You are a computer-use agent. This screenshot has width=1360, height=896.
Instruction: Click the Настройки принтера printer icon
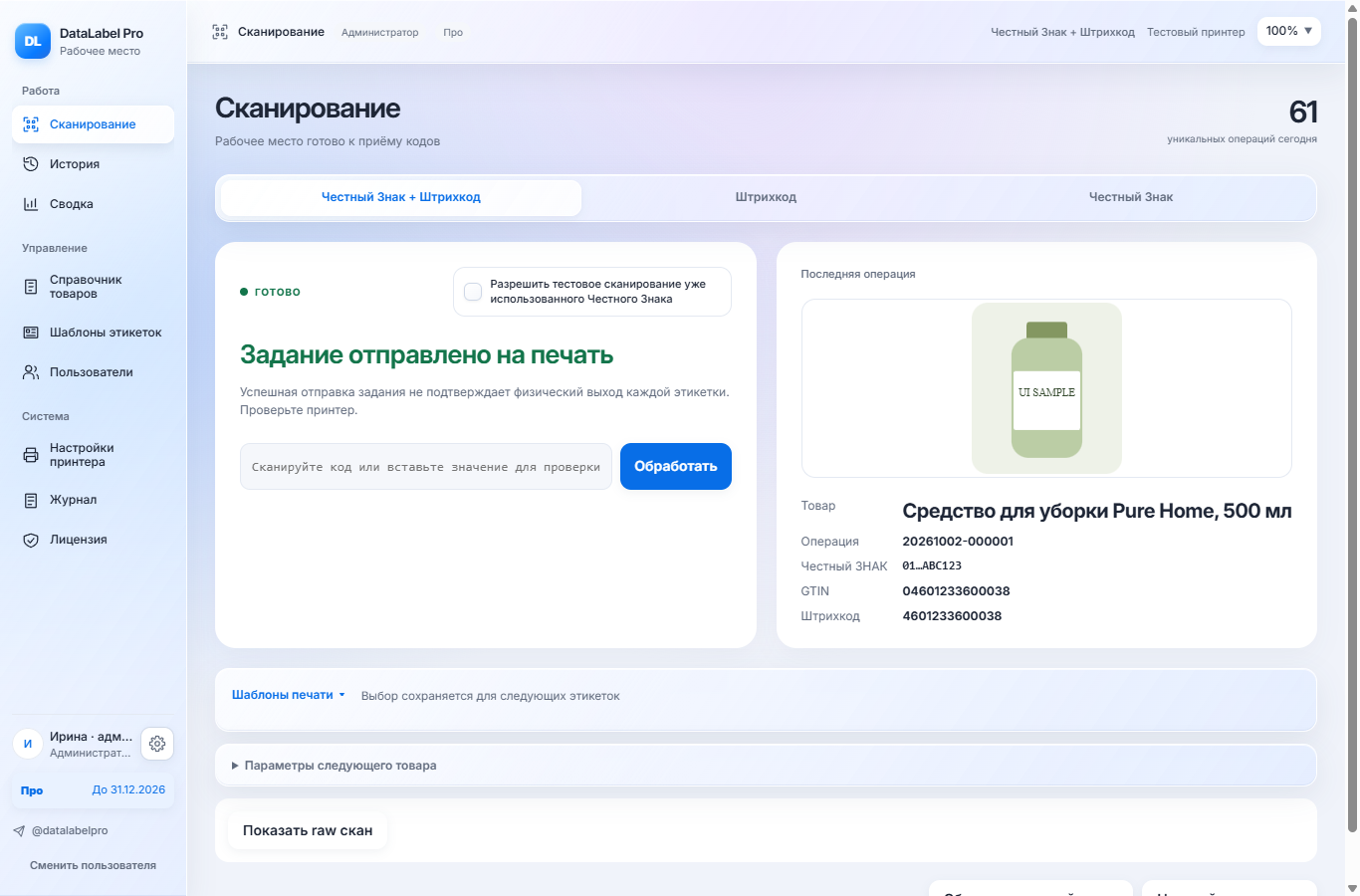pos(31,455)
